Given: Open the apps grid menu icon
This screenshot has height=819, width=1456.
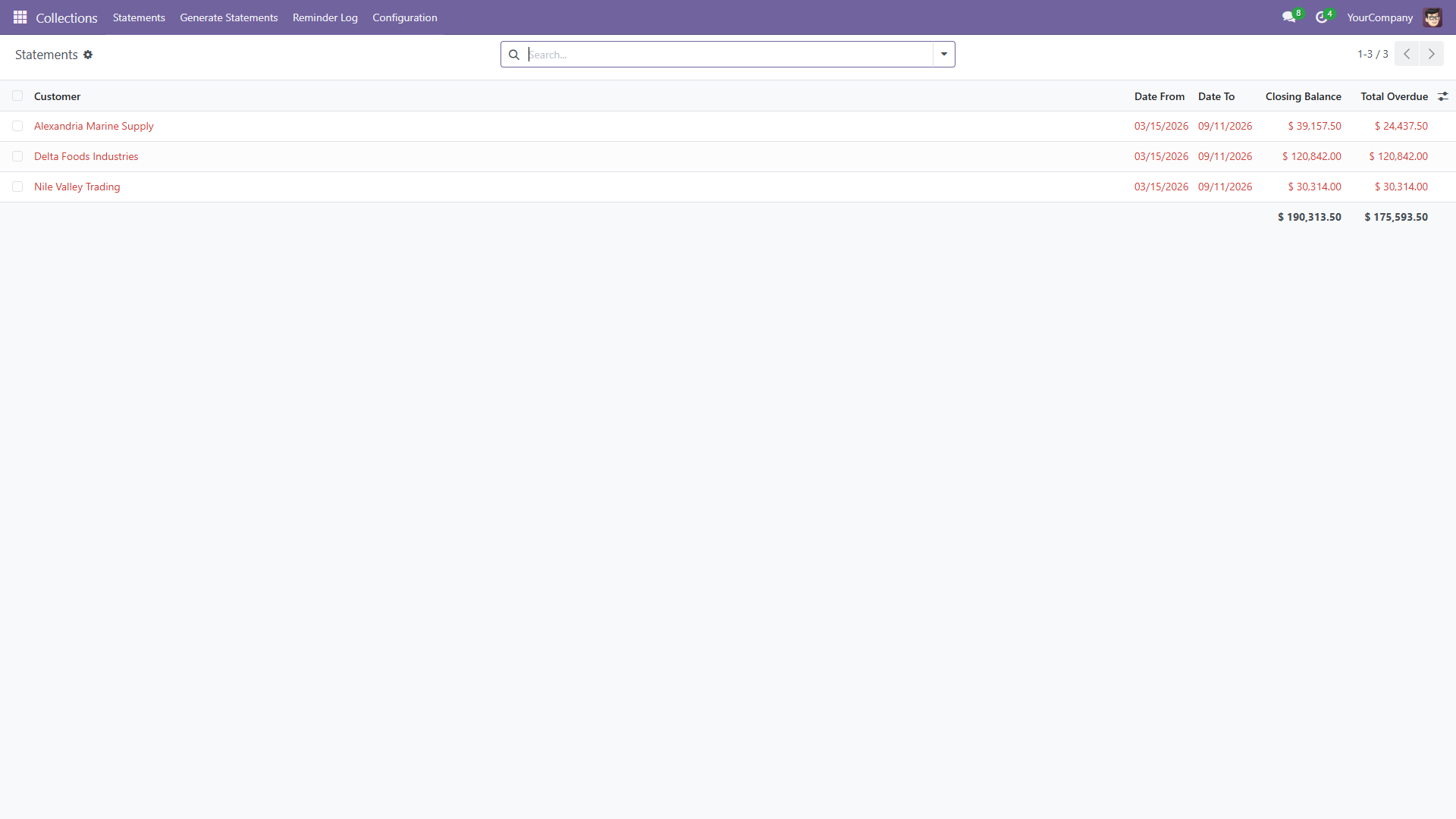Looking at the screenshot, I should click(x=20, y=17).
